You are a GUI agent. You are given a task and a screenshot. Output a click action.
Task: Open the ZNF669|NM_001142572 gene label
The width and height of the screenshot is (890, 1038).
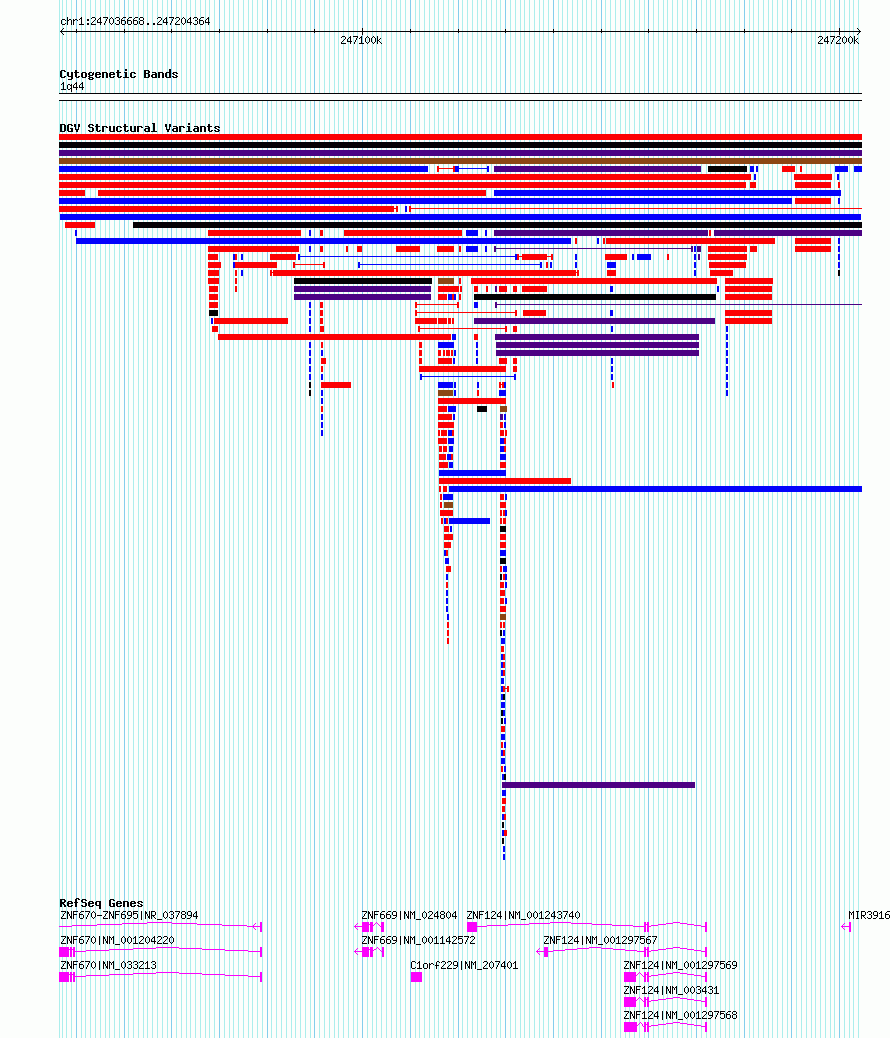click(419, 940)
